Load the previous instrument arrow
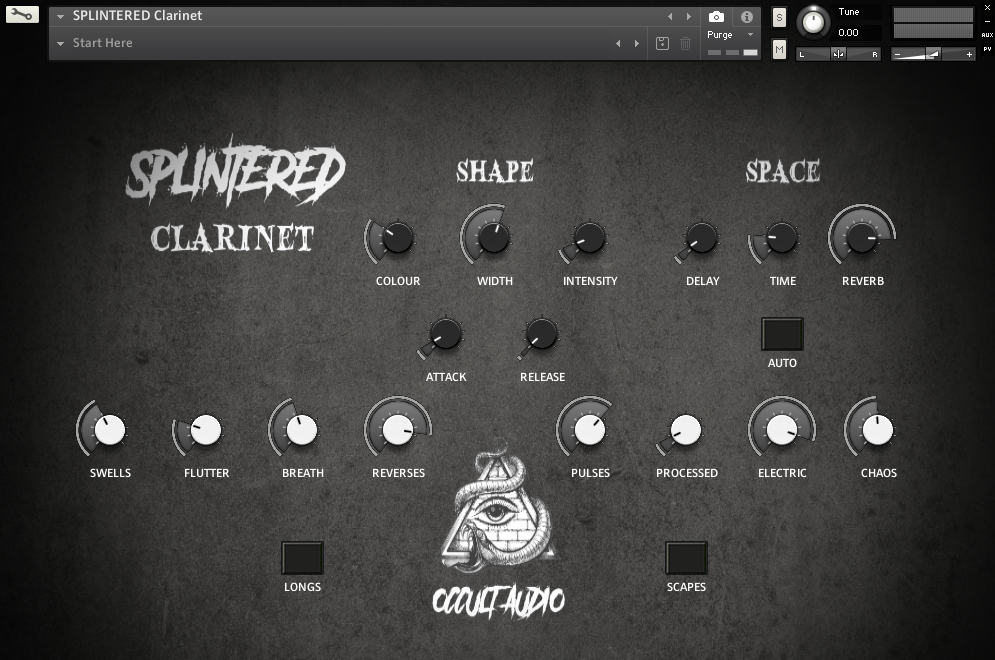Screen dimensions: 995x660 (x=670, y=16)
